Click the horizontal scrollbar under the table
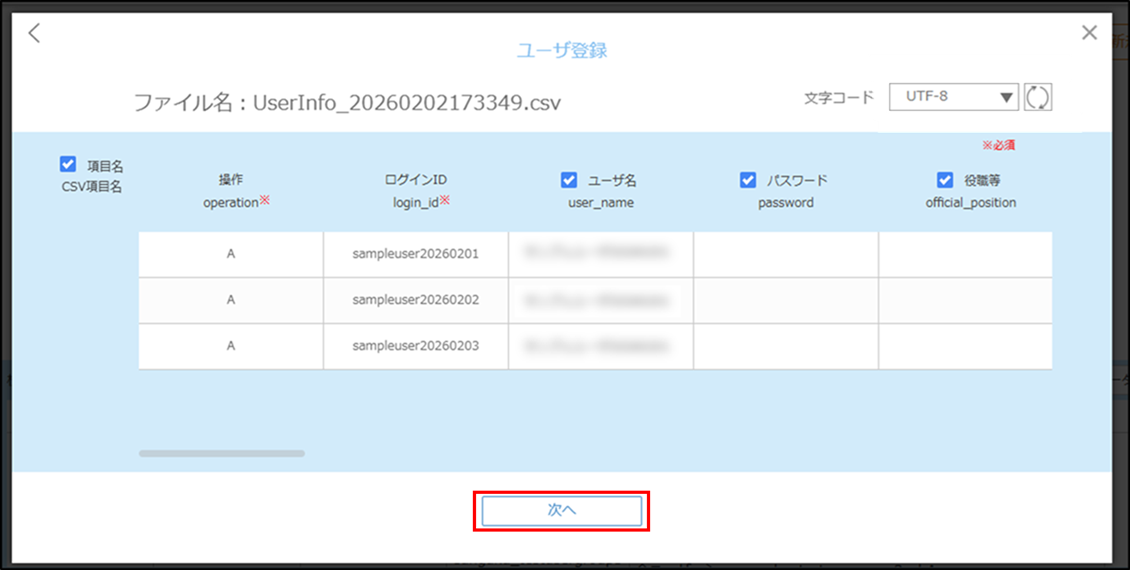 (222, 453)
